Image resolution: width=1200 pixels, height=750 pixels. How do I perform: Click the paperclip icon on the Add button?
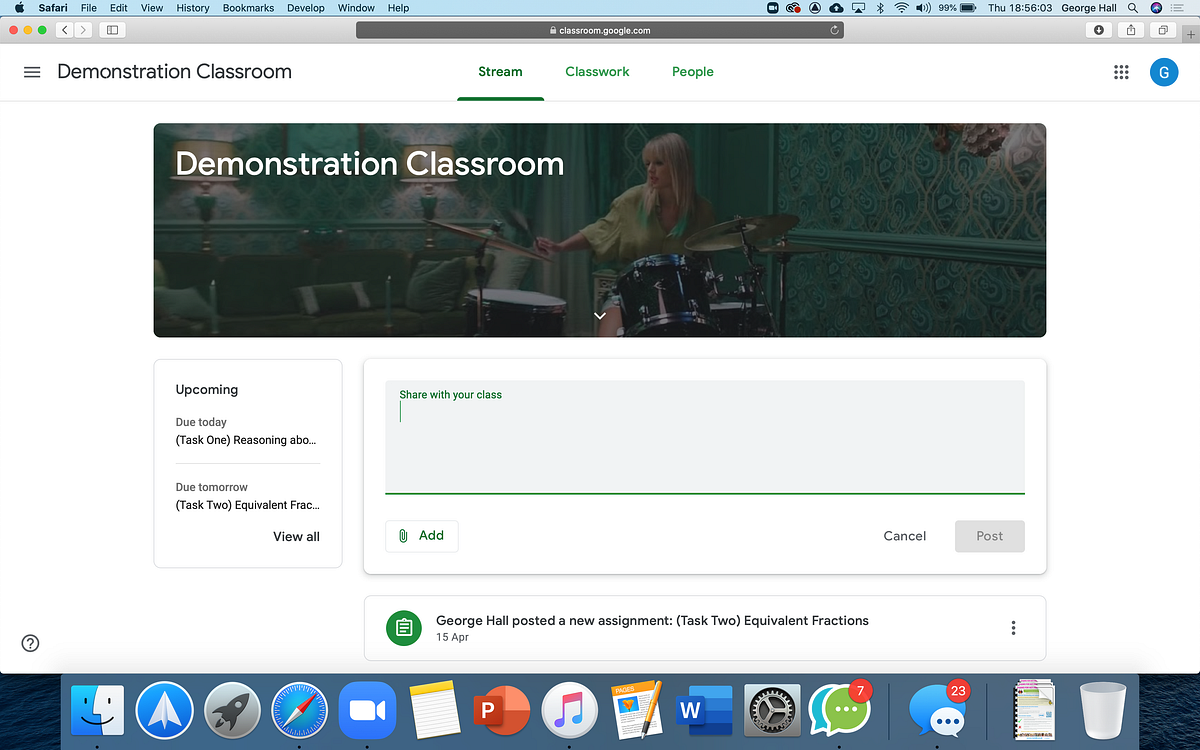403,535
